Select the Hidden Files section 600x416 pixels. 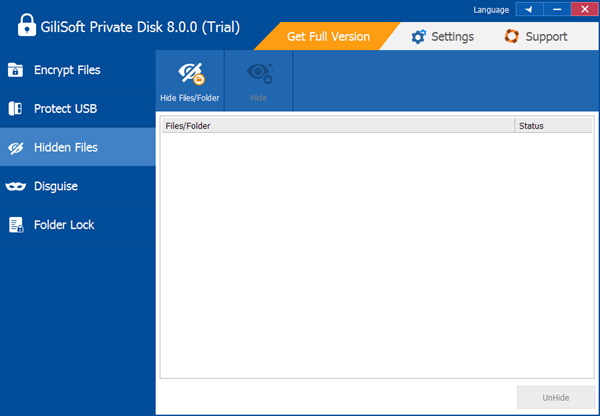click(77, 147)
